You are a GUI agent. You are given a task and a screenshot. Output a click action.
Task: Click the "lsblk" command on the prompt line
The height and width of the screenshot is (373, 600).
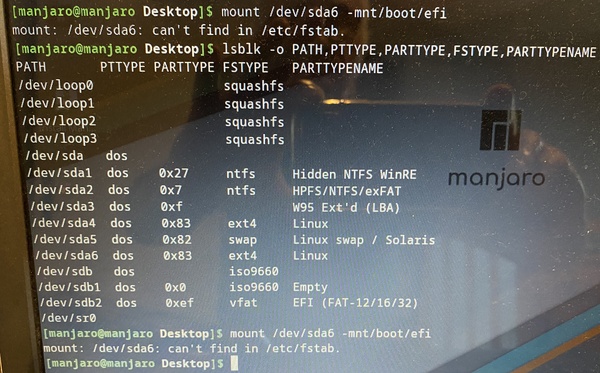click(242, 49)
